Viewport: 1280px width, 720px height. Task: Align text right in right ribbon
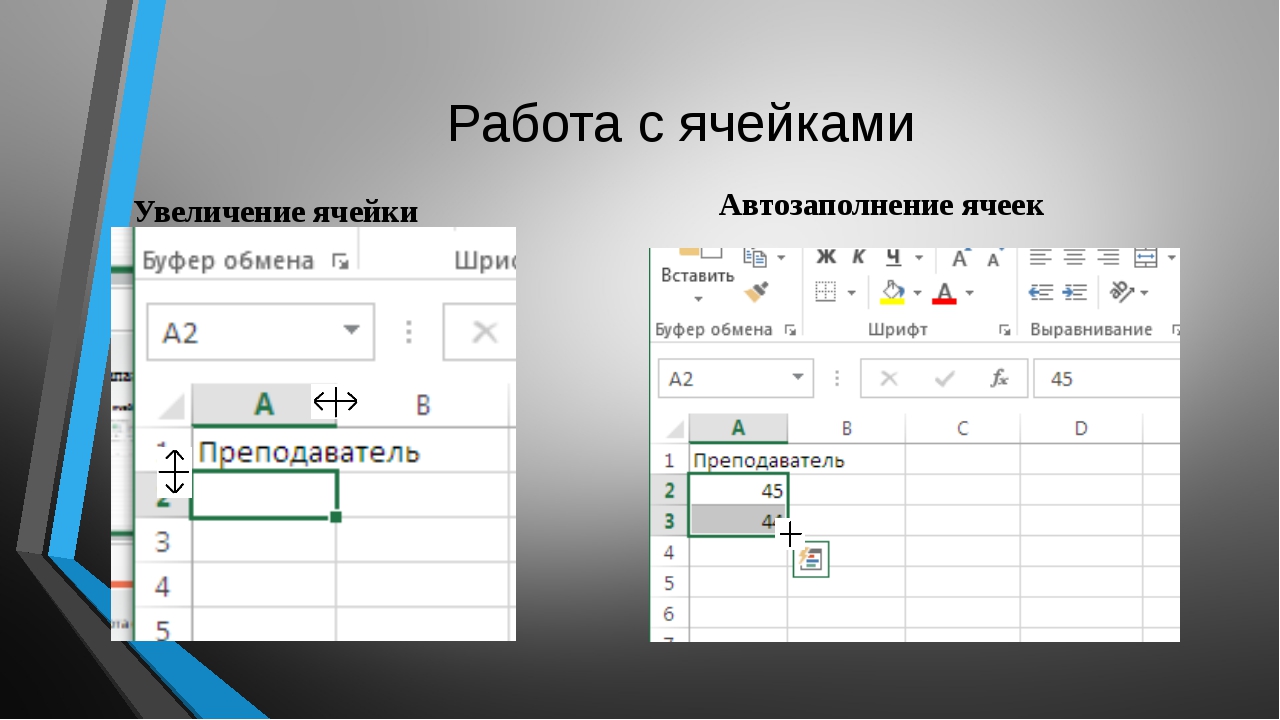coord(1108,258)
